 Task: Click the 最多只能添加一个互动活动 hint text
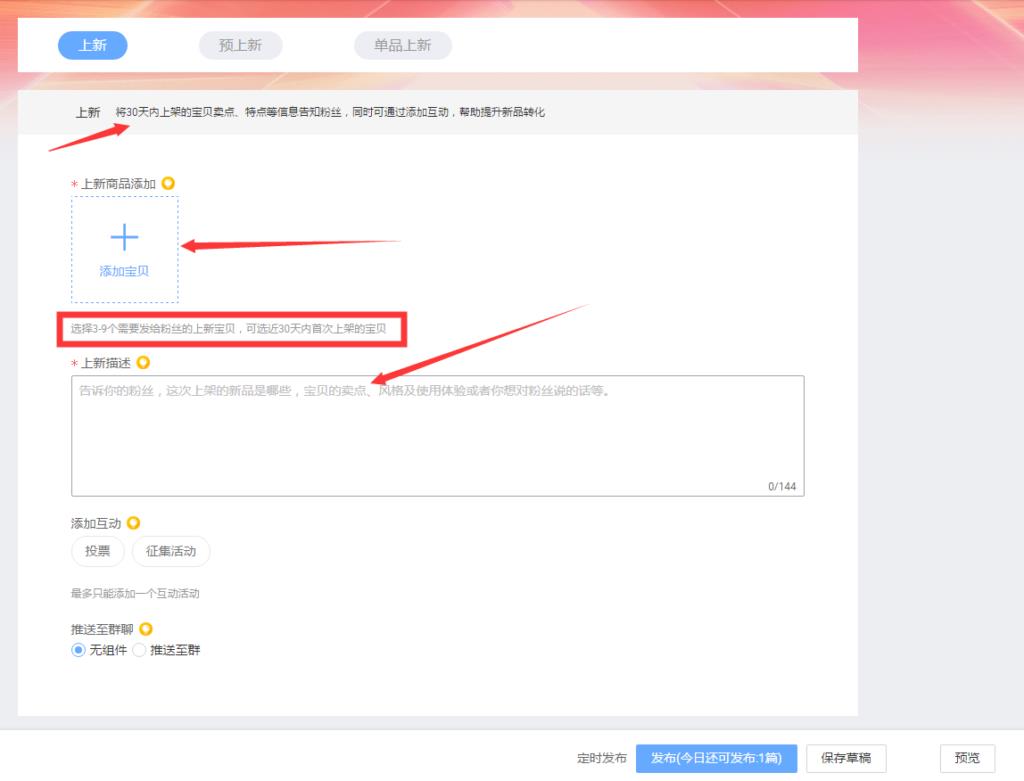point(135,594)
